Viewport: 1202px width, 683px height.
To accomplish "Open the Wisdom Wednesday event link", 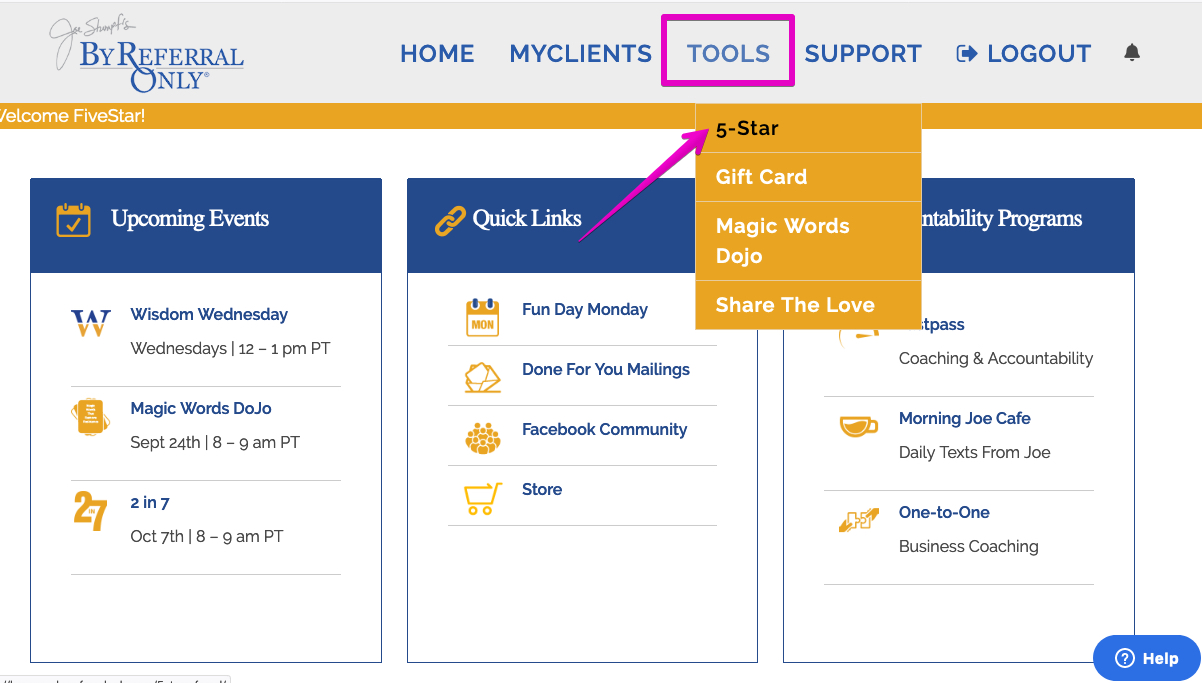I will (209, 314).
